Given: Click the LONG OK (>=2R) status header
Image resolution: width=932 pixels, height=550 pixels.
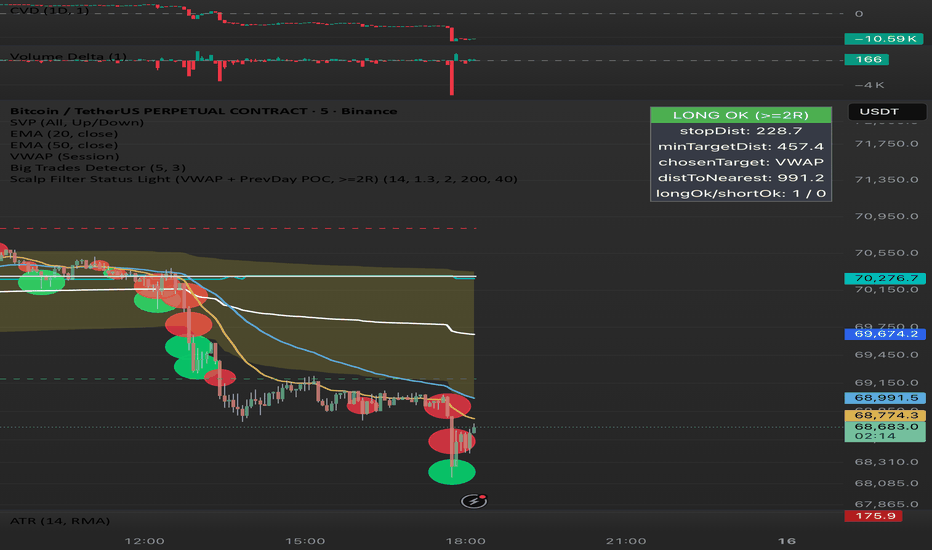Looking at the screenshot, I should (x=741, y=115).
